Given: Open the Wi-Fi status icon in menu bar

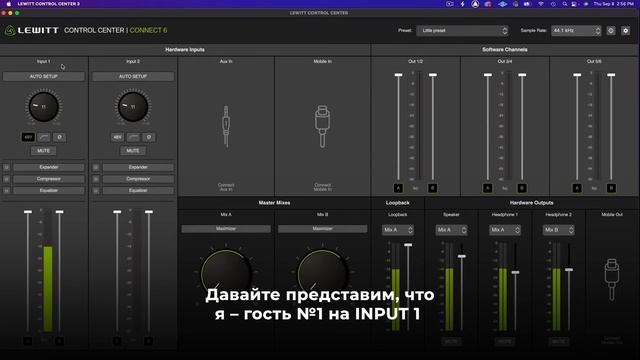Looking at the screenshot, I should click(x=541, y=4).
